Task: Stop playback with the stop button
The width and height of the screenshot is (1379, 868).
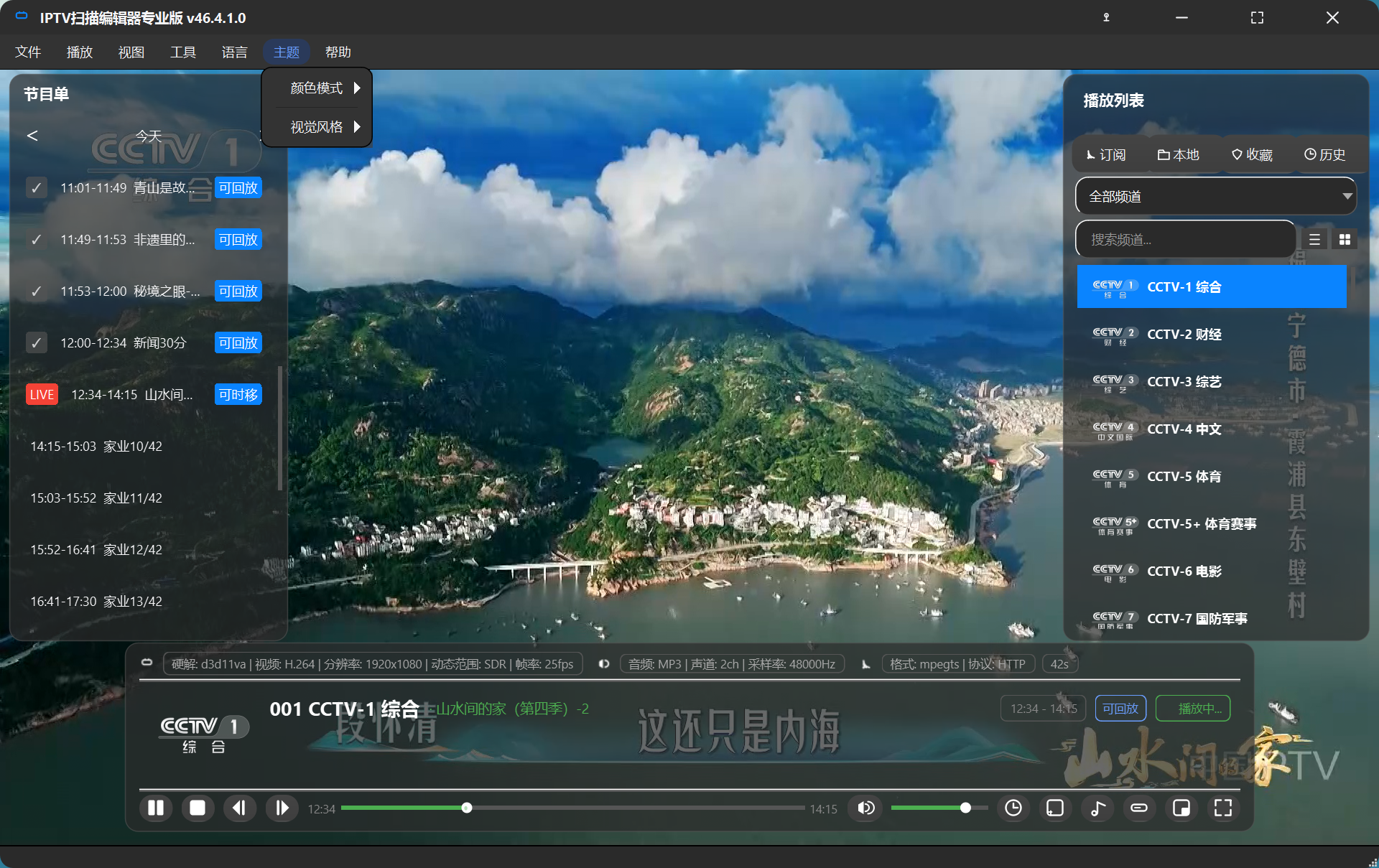Action: point(198,808)
